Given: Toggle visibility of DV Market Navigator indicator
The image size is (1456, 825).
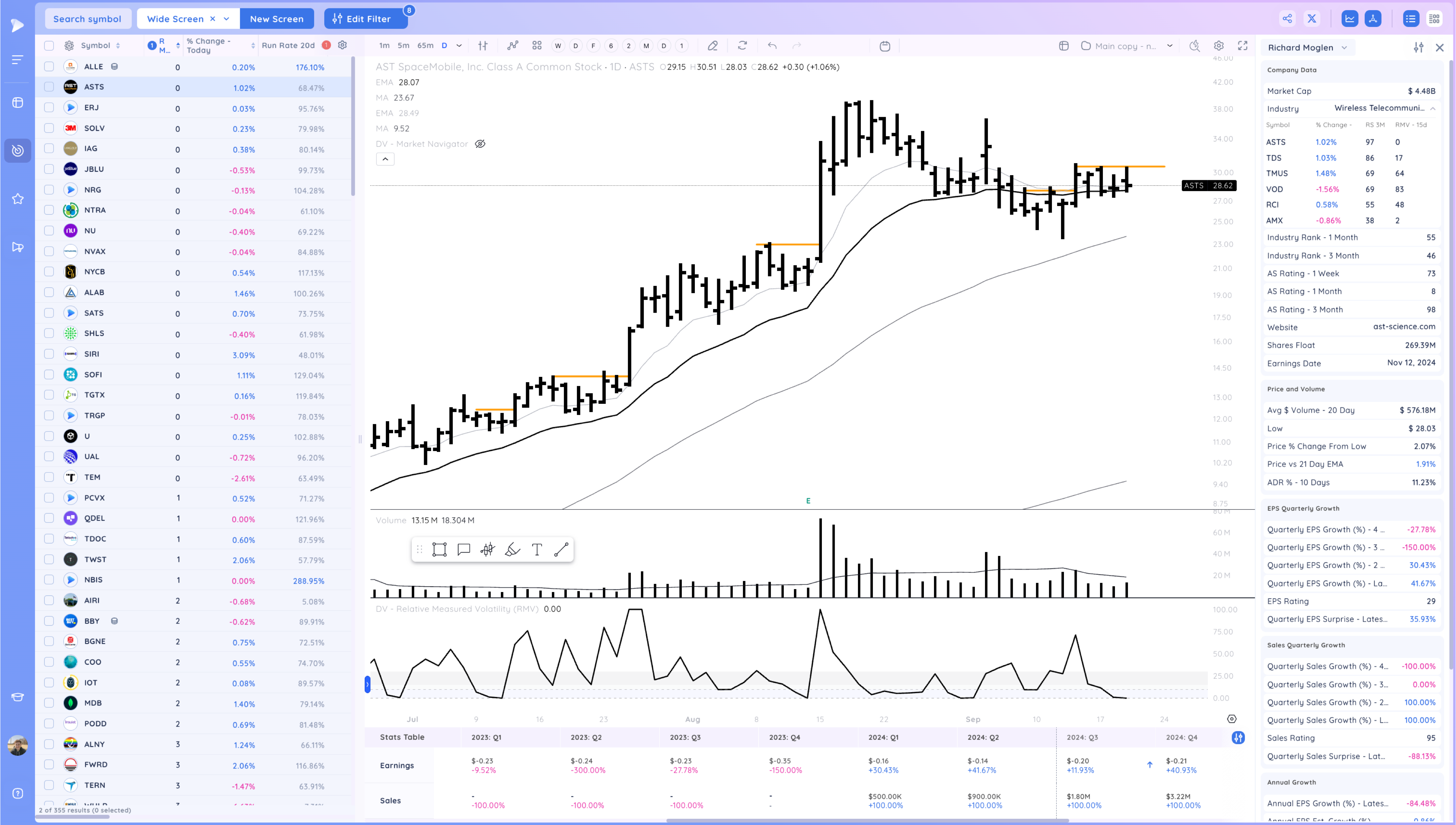Looking at the screenshot, I should coord(480,144).
